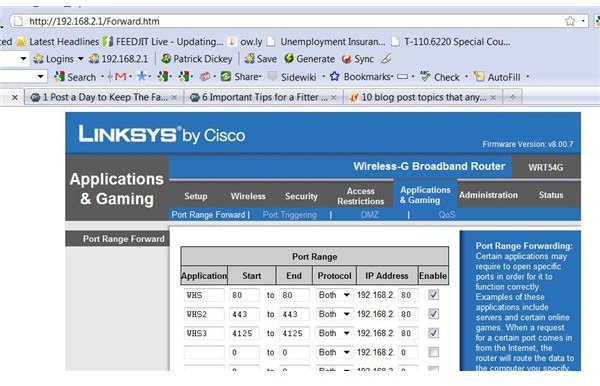Open T-110.6220 Special Course bookmark

(451, 41)
